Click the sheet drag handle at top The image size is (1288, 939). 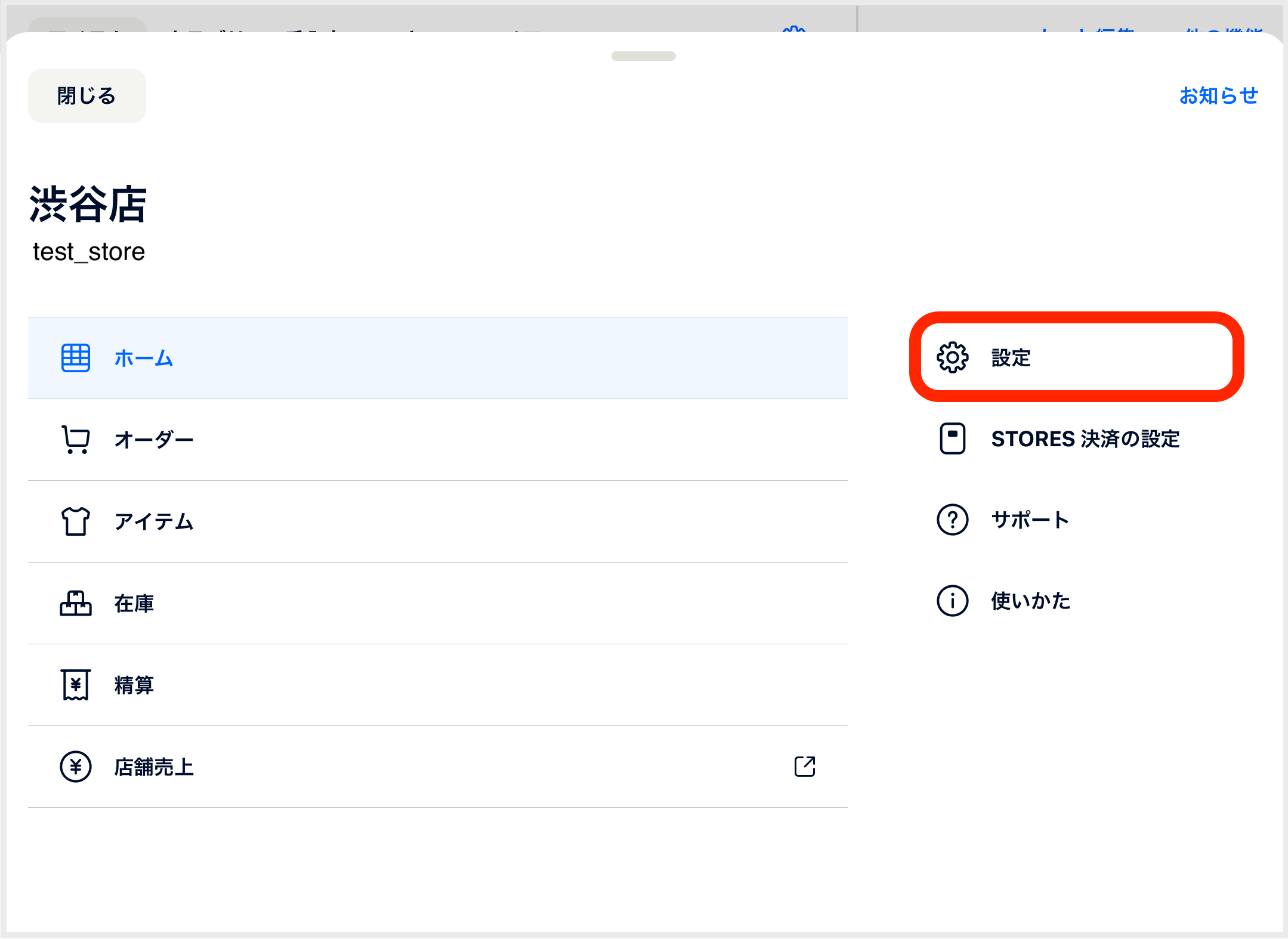point(644,56)
